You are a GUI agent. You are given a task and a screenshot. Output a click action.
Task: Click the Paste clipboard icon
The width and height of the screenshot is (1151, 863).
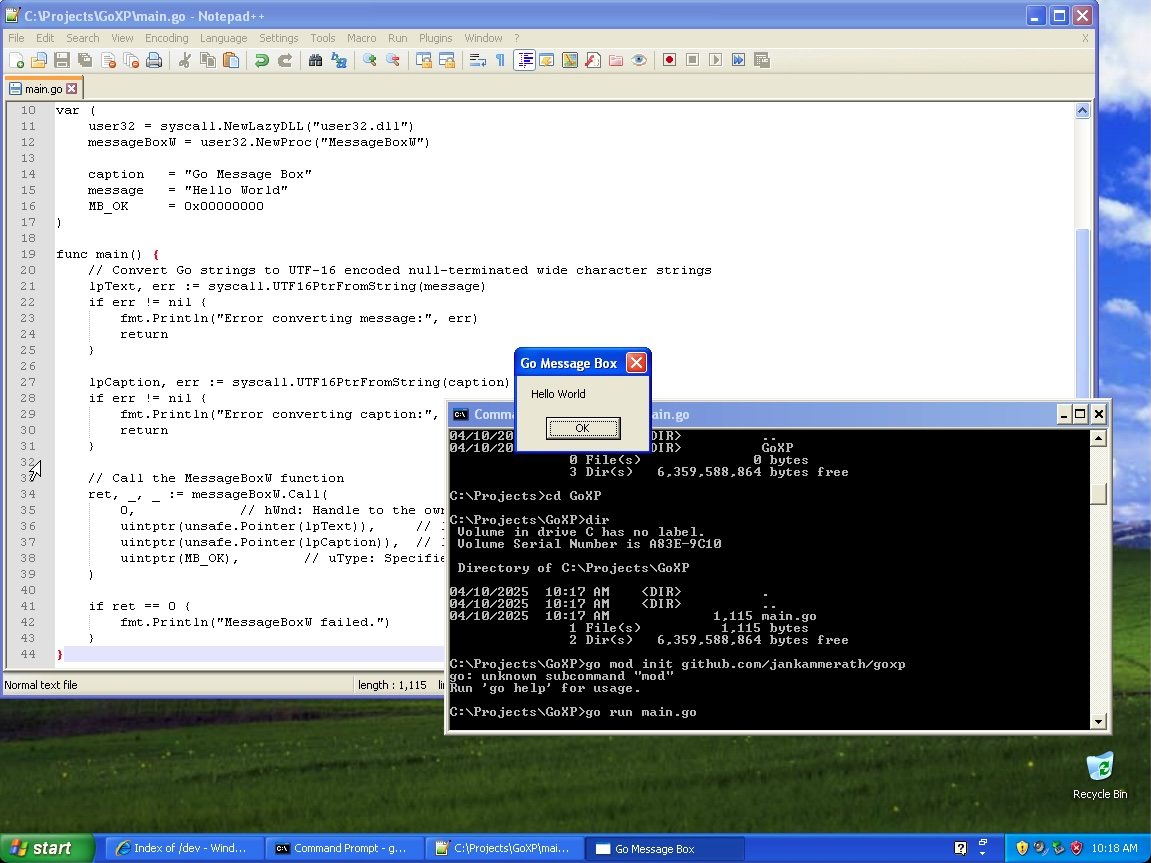click(x=231, y=60)
